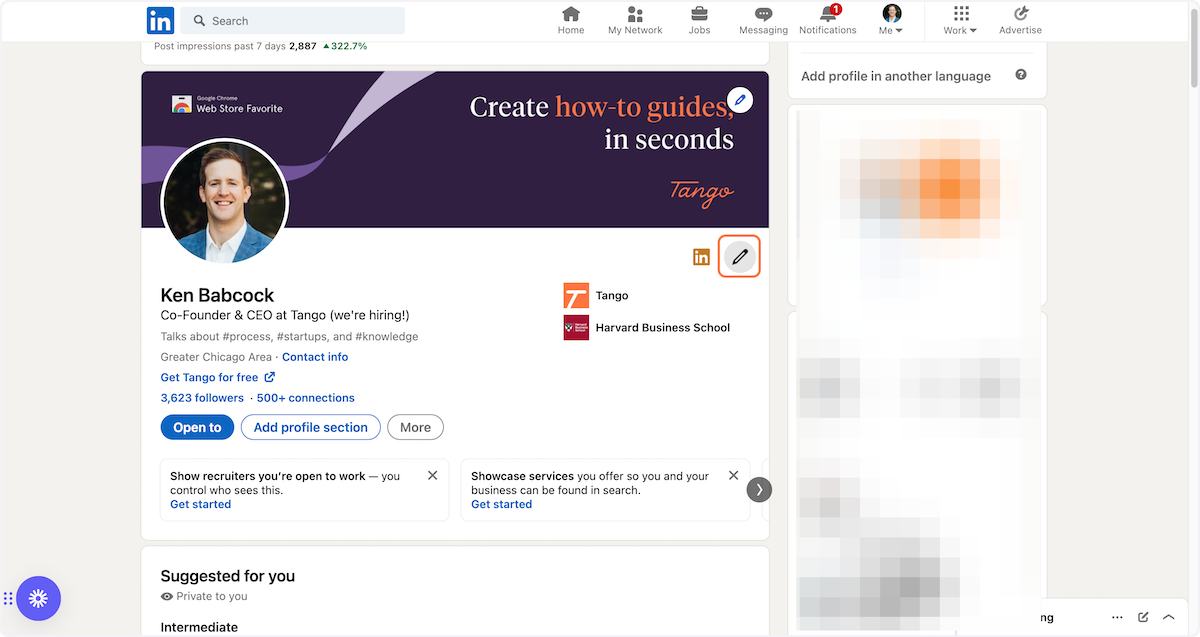Expand the messaging panel with the chevron up
1200x637 pixels.
click(x=1168, y=617)
